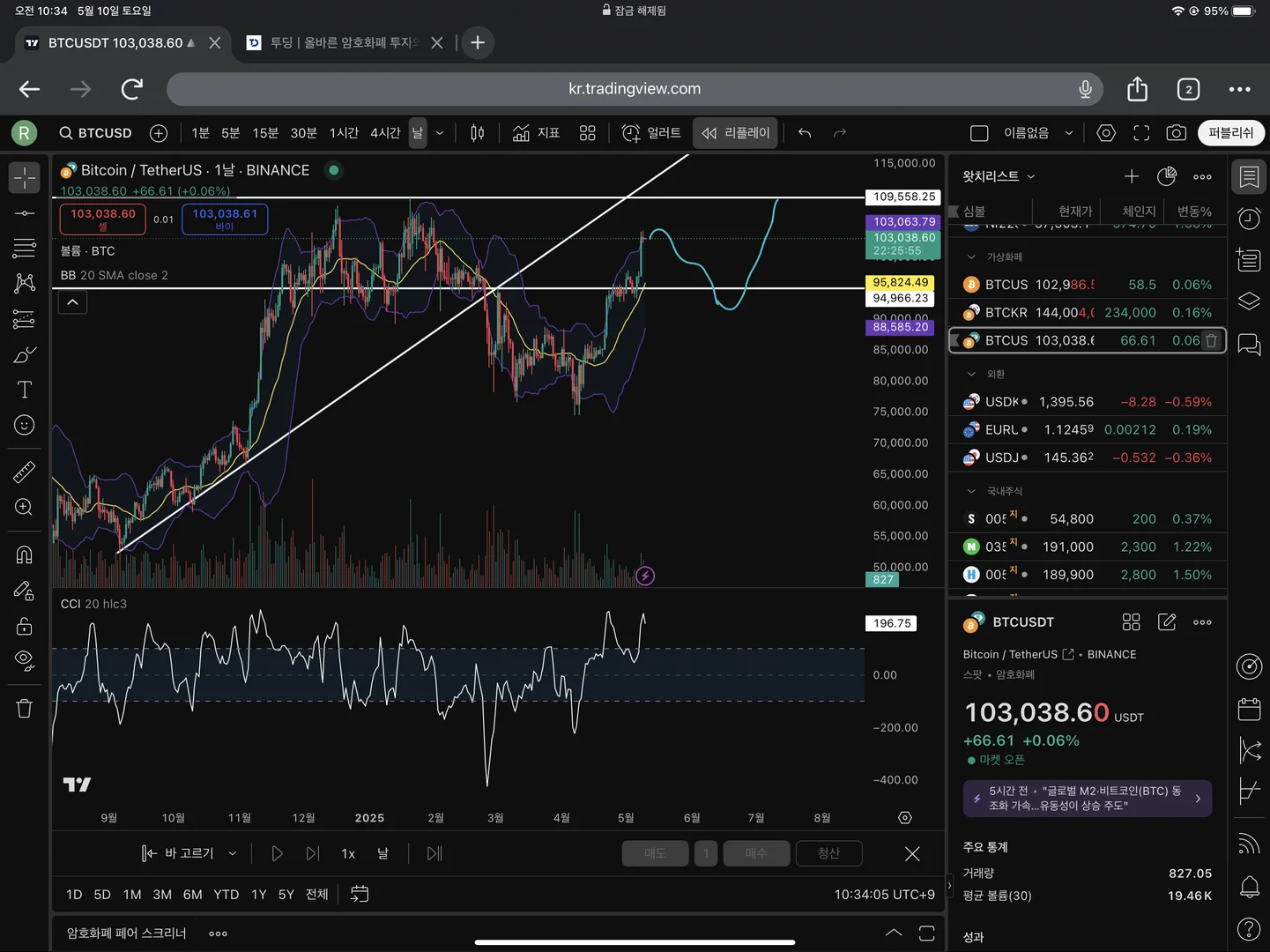Image resolution: width=1270 pixels, height=952 pixels.
Task: Open the chart settings hexagon icon
Action: pyautogui.click(x=1106, y=133)
